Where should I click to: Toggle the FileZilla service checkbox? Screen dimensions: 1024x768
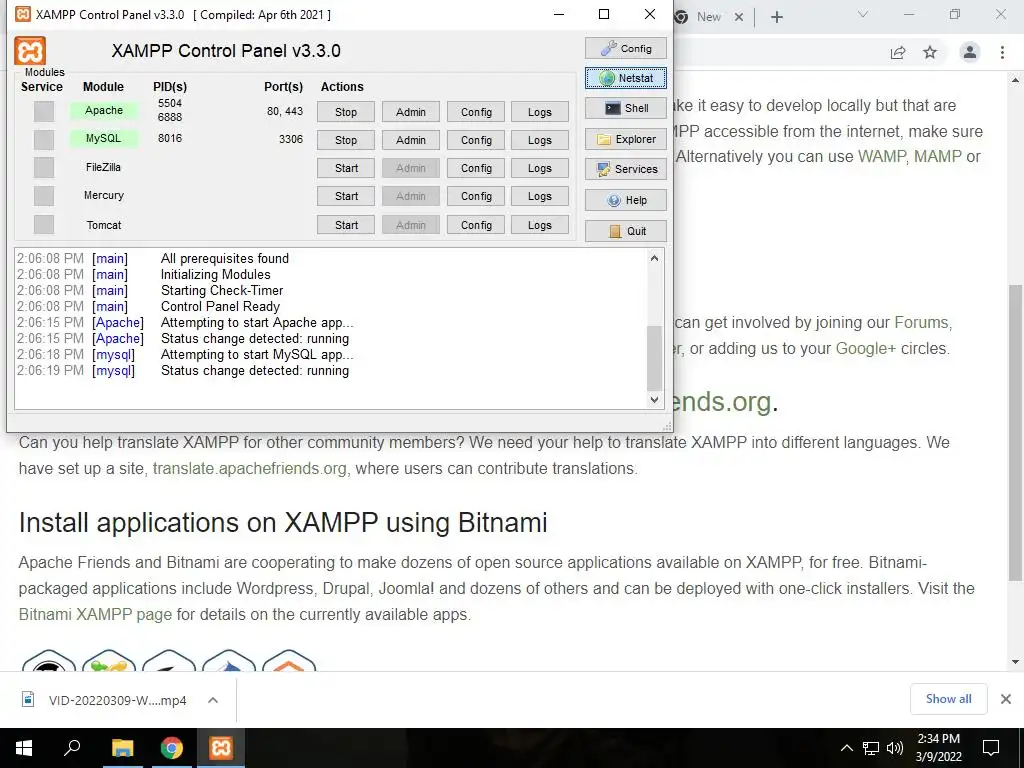tap(44, 168)
